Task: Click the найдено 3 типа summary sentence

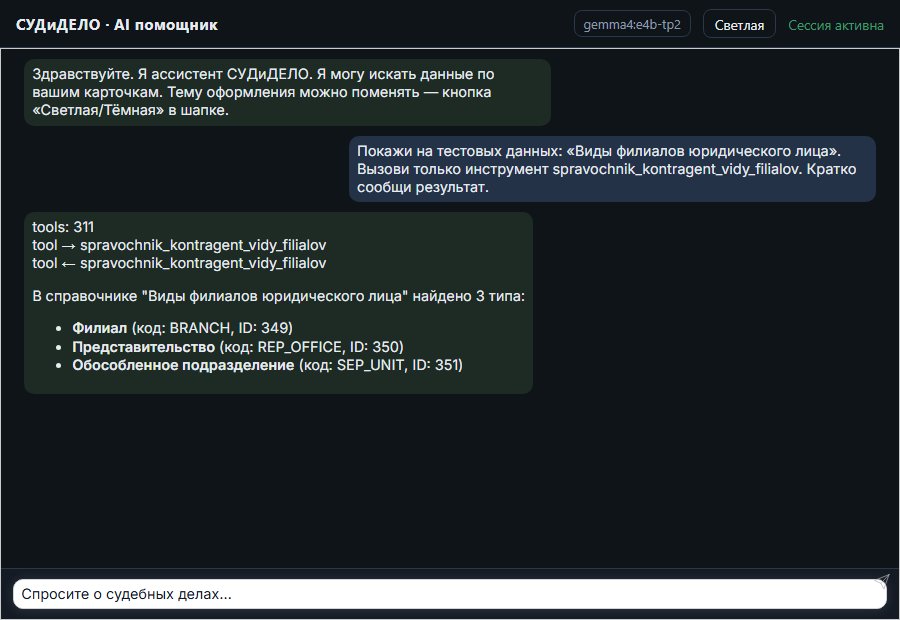Action: 278,296
